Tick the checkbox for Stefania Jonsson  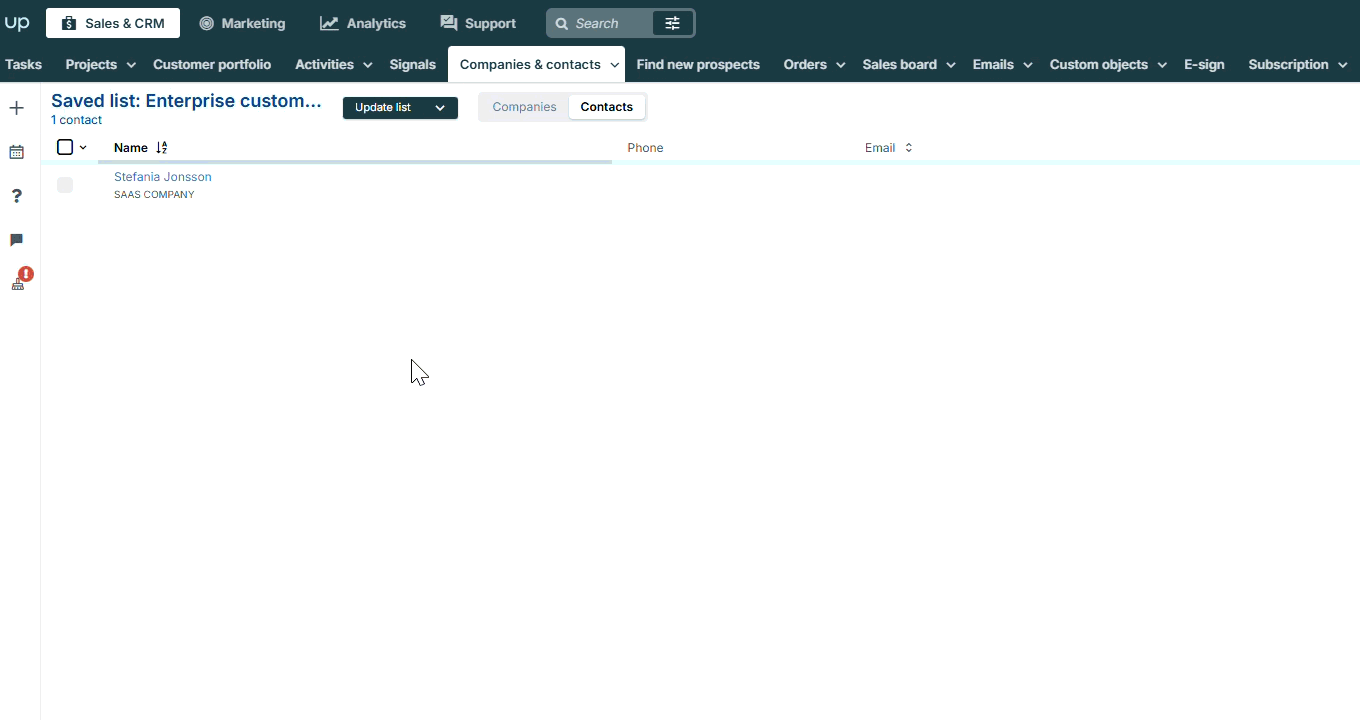tap(65, 185)
